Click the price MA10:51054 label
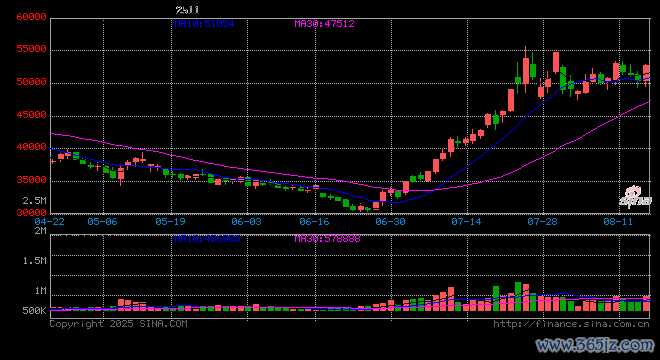Screen dimensions: 660x360 click(205, 24)
